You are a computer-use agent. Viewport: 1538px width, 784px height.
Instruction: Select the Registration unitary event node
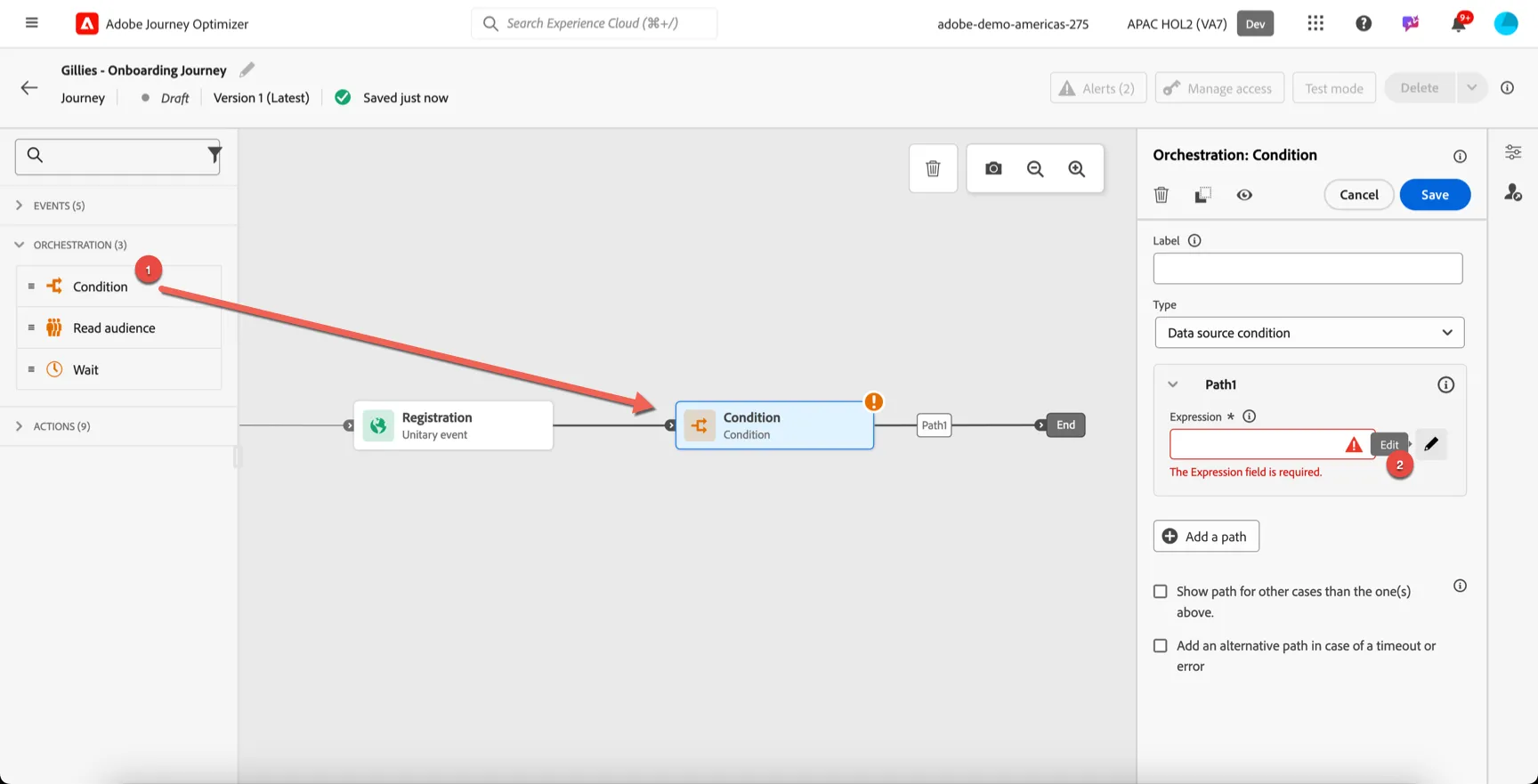[x=453, y=425]
